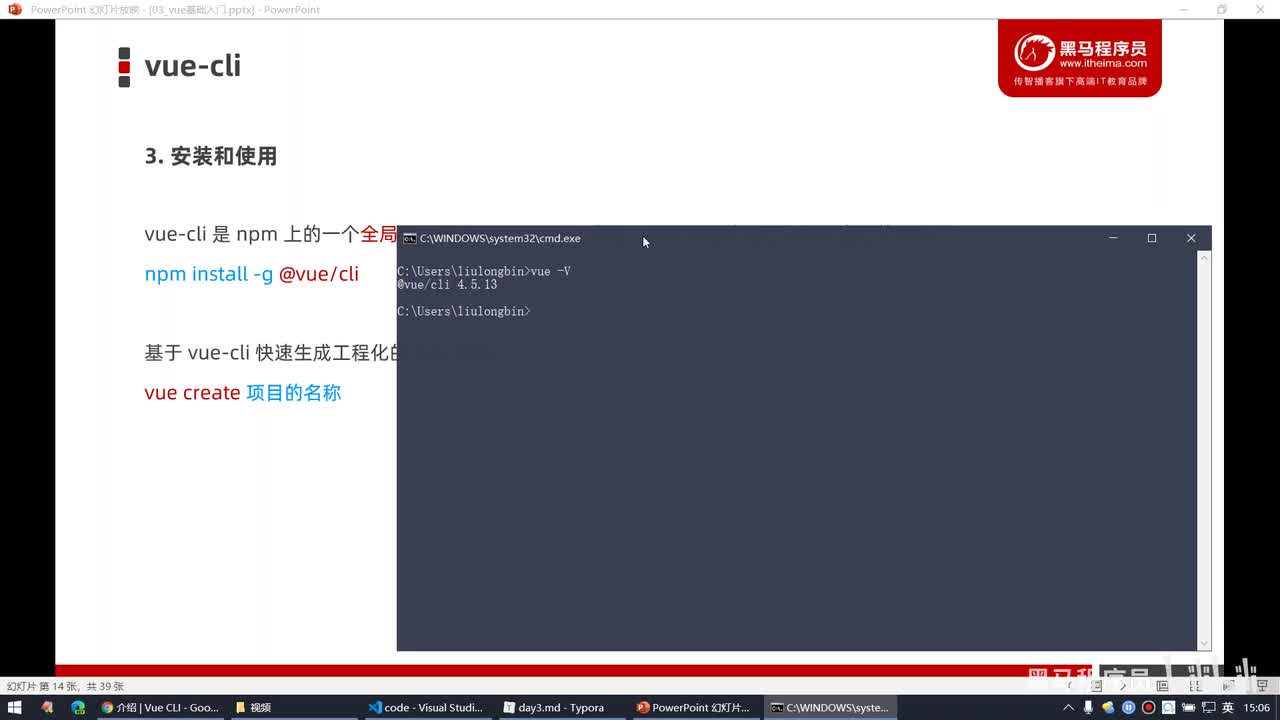Click the 'vue -V' command line text
This screenshot has height=720, width=1280.
[550, 272]
